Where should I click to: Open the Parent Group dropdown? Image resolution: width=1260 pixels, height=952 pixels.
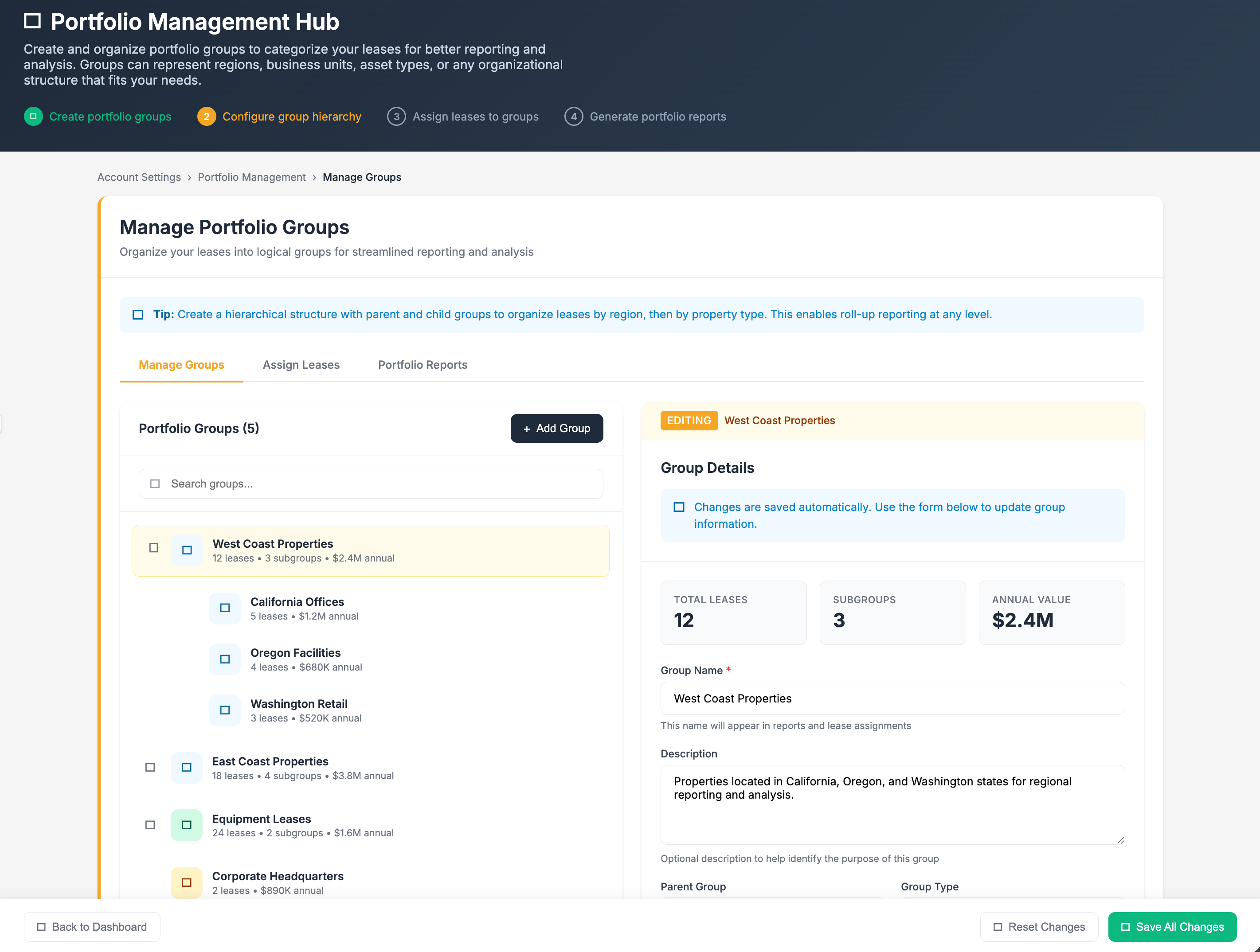[x=775, y=905]
